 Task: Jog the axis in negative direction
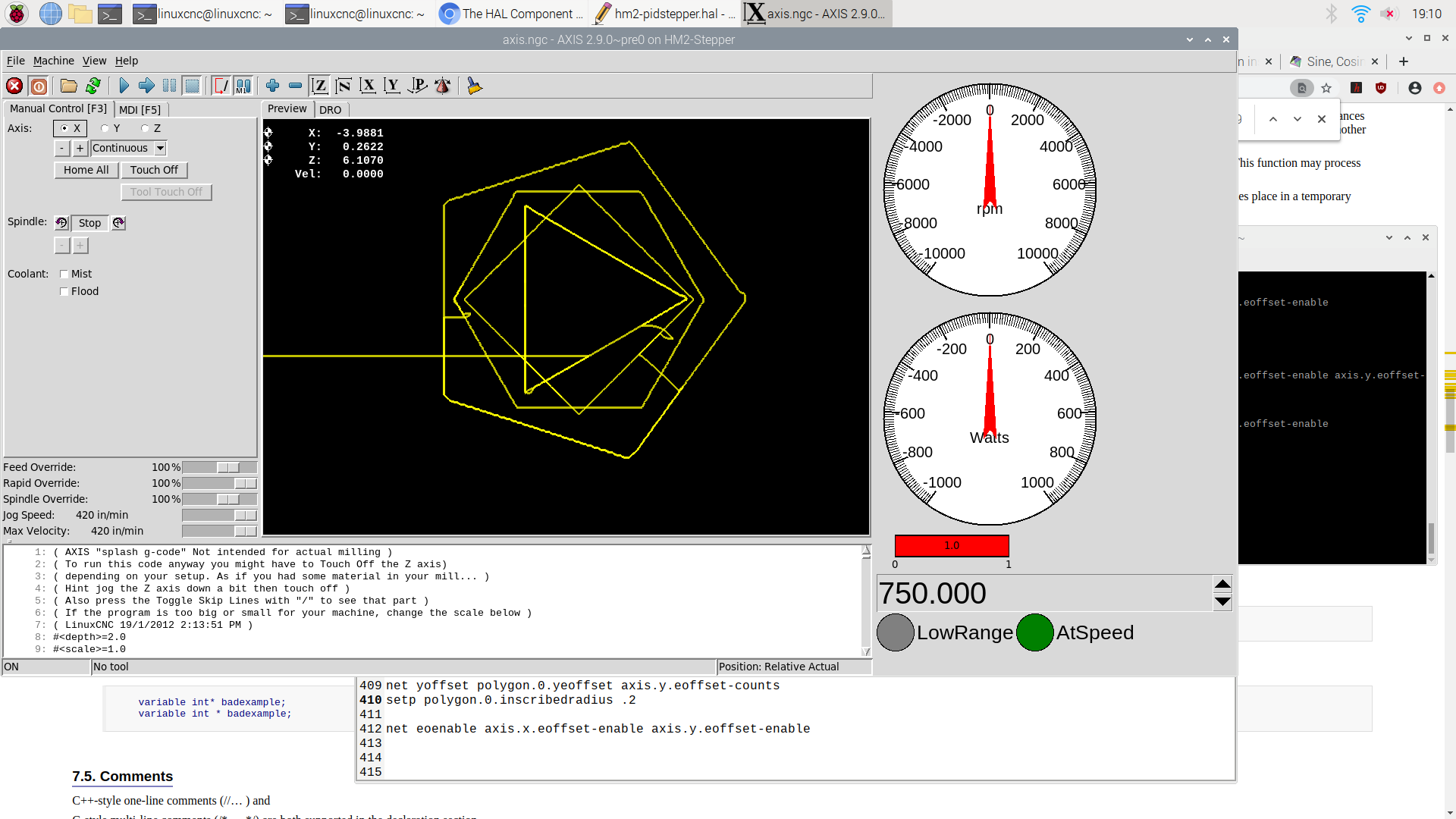click(x=62, y=149)
